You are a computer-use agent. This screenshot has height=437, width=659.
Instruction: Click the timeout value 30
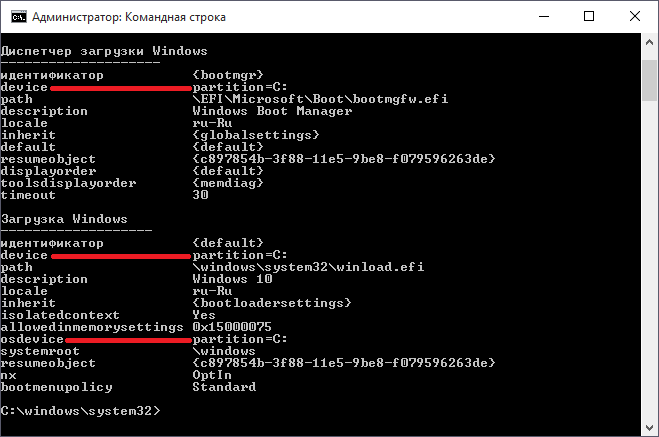point(200,195)
